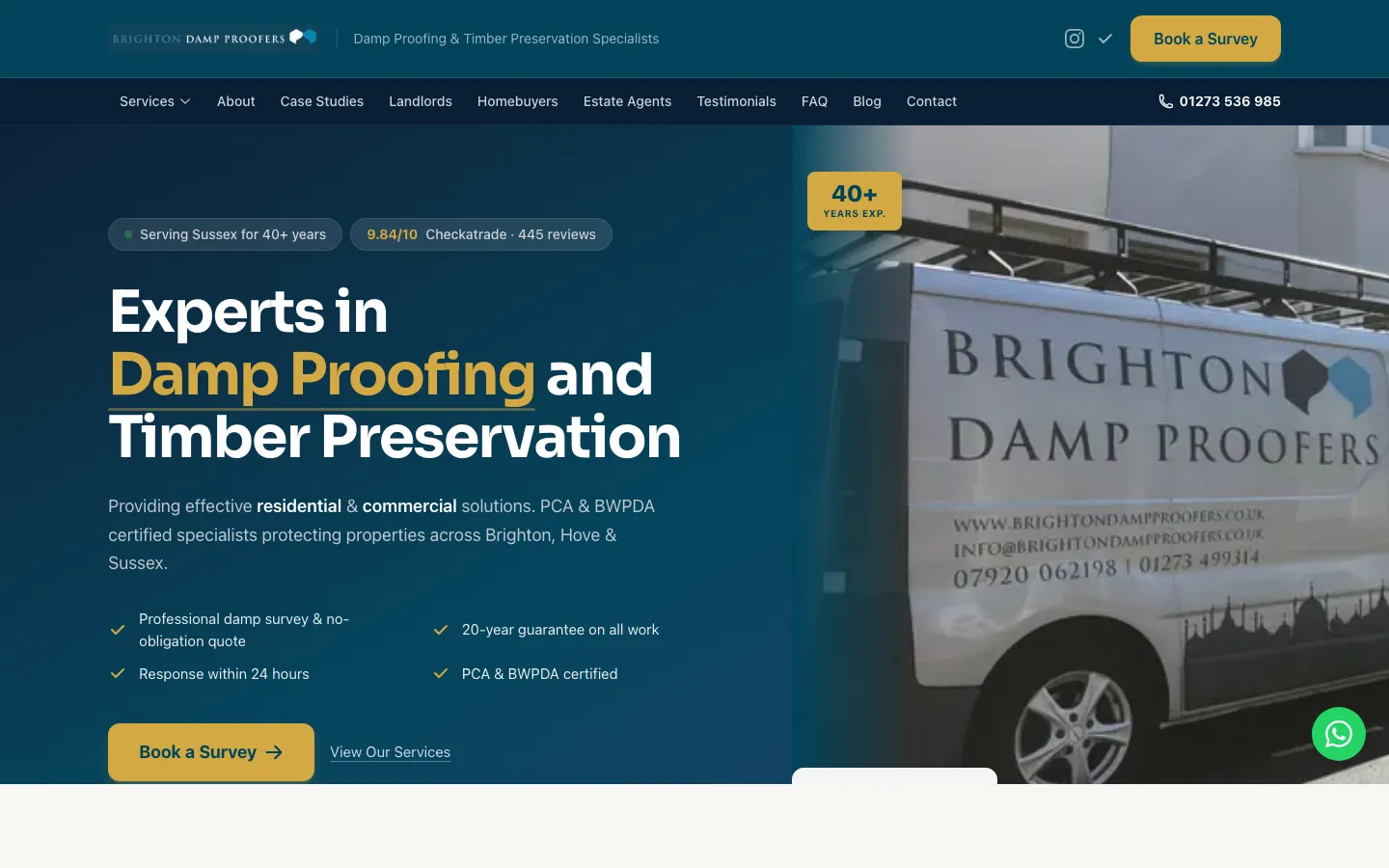The image size is (1389, 868).
Task: Open the Instagram profile icon
Action: [1075, 39]
